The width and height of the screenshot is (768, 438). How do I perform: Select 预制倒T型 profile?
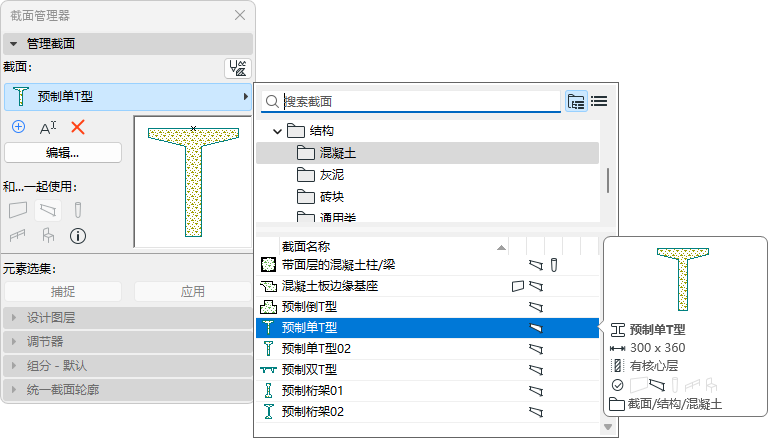tap(427, 307)
